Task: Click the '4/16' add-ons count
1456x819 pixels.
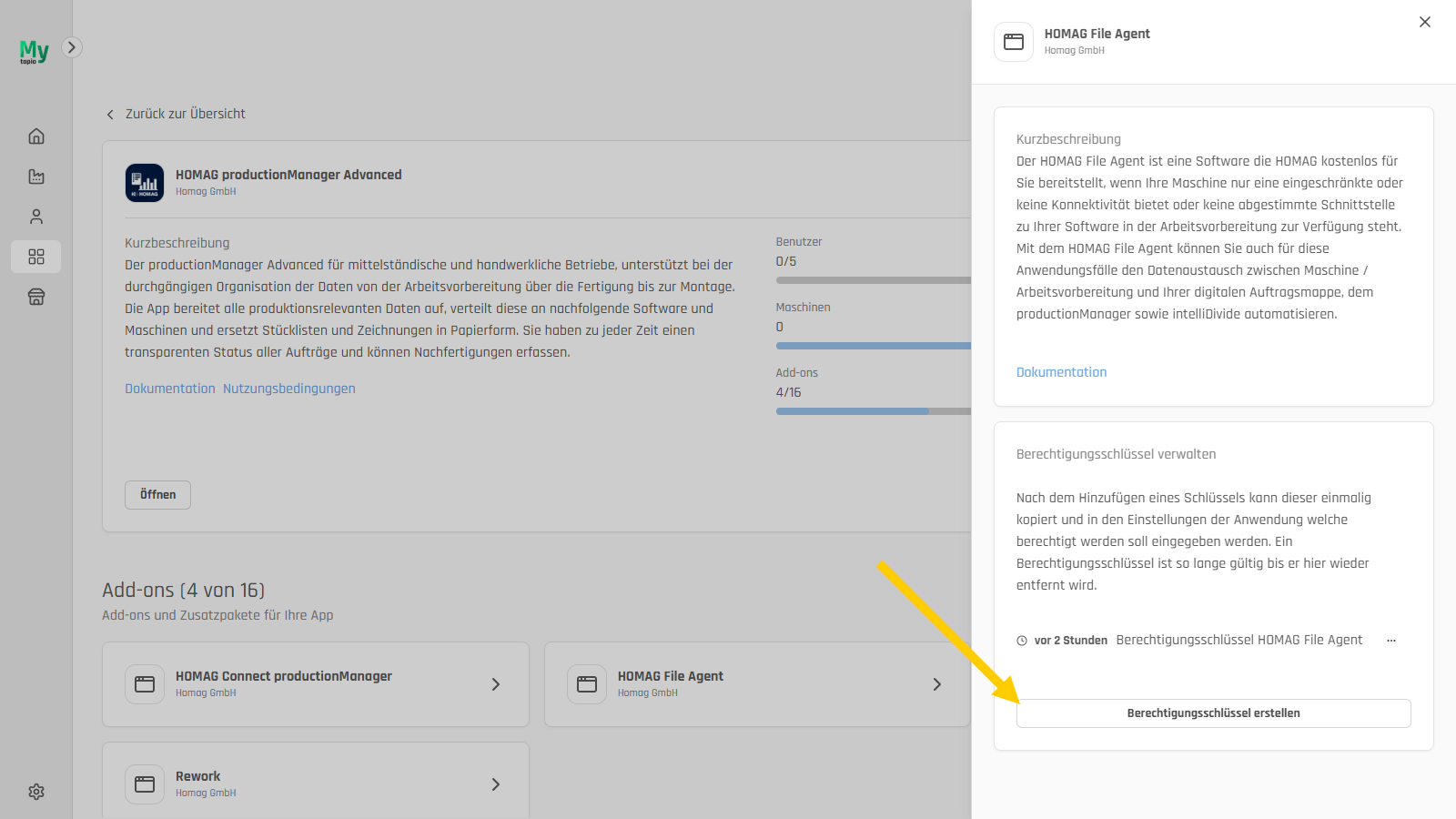Action: click(789, 392)
